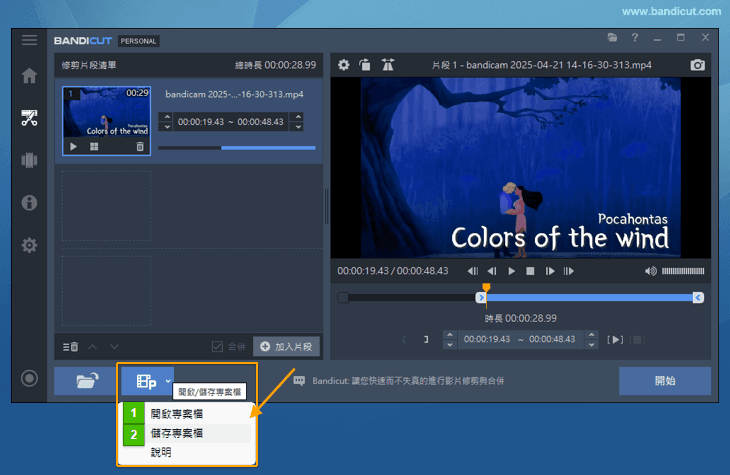Screen dimensions: 730x475
Task: Set end point bracket button
Action: tap(426, 339)
